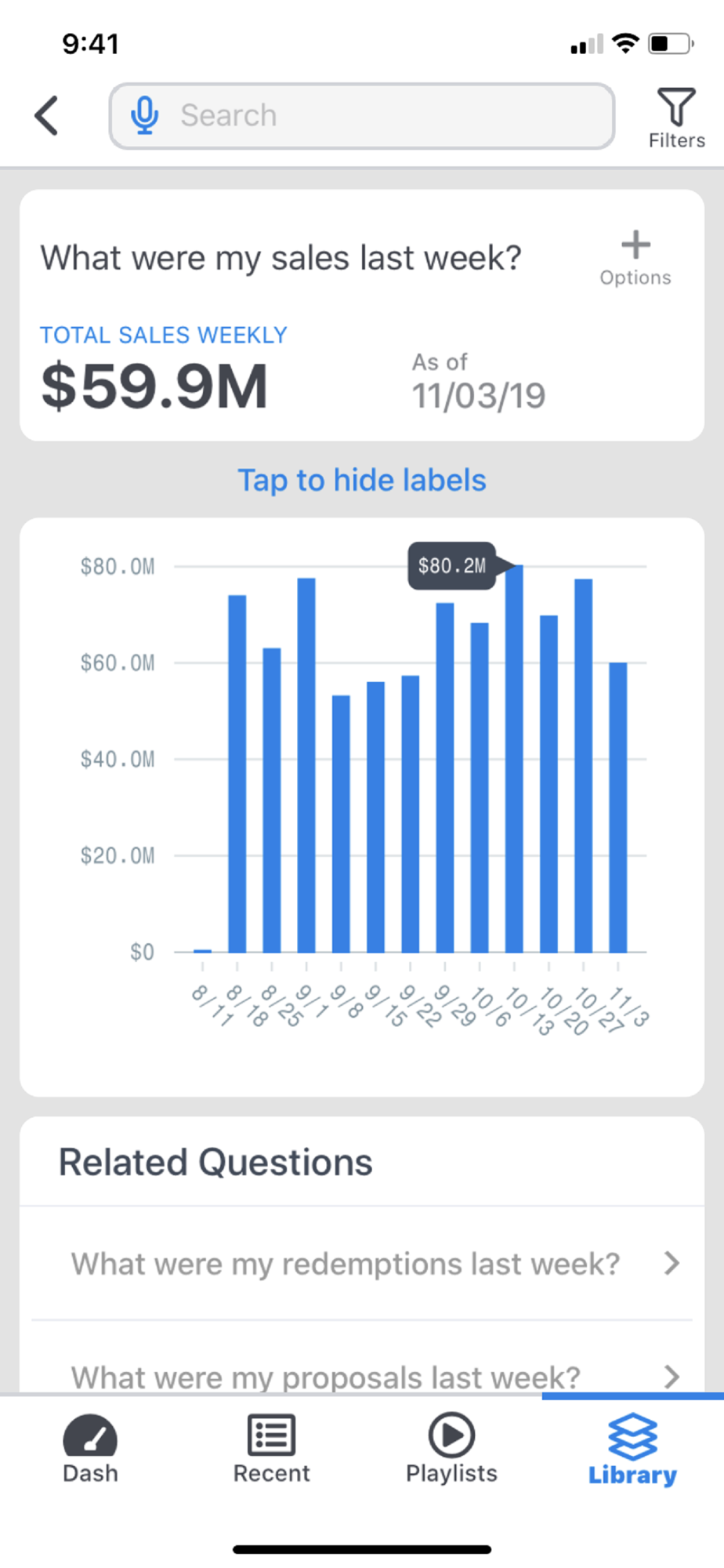Open the Filters funnel icon
724x1568 pixels.
click(676, 108)
